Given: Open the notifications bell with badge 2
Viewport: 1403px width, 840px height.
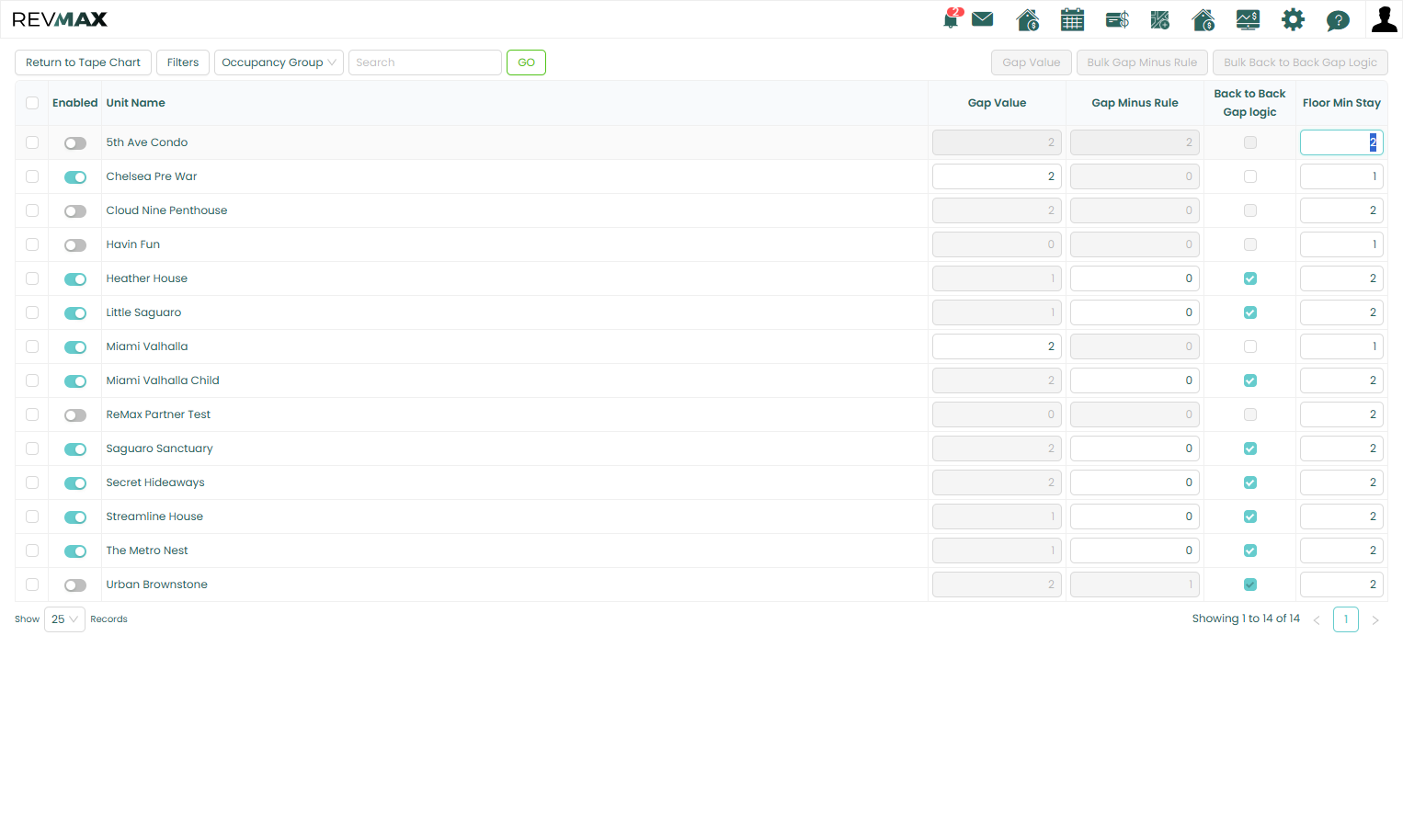Looking at the screenshot, I should pos(952,18).
